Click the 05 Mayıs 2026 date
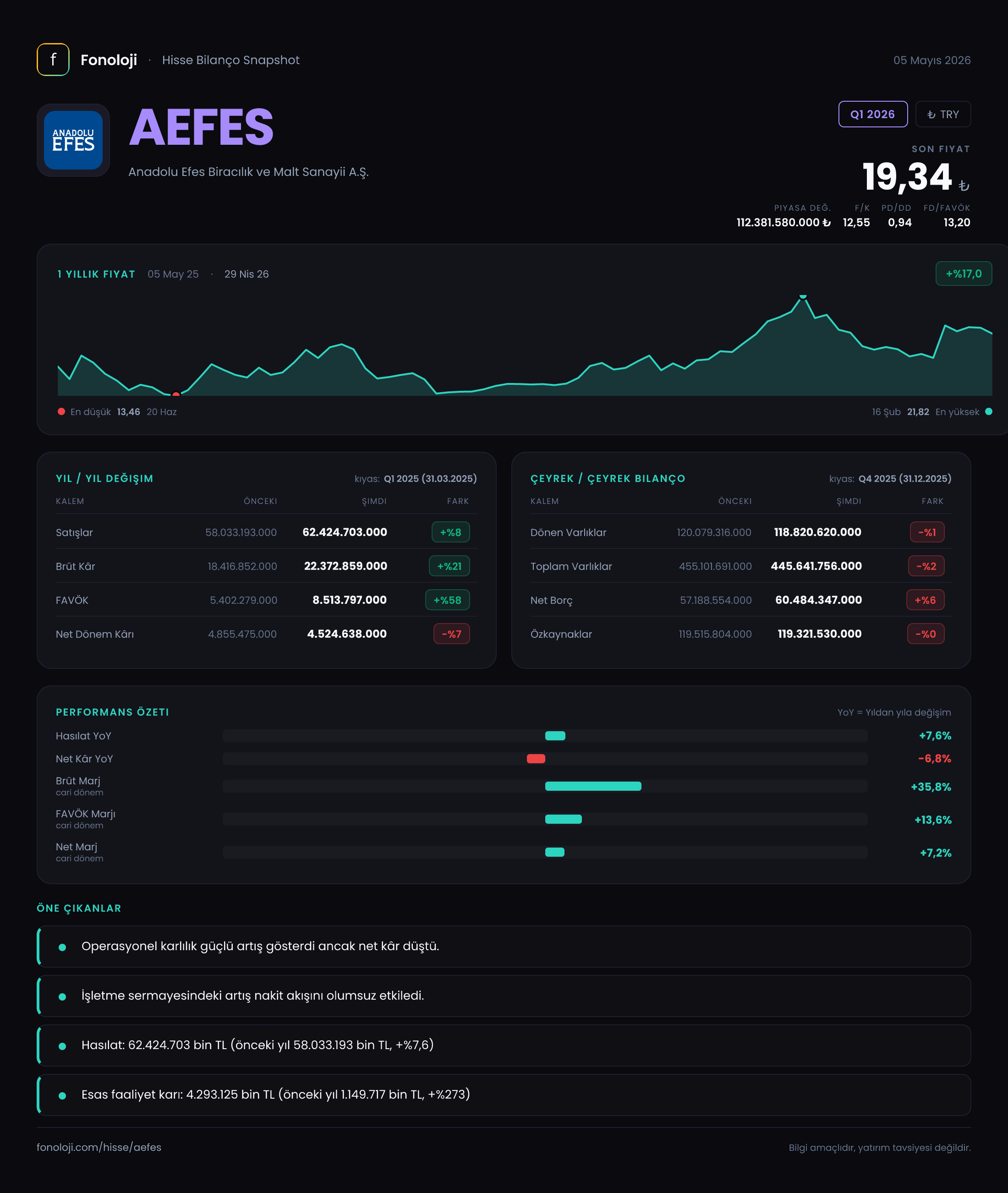The width and height of the screenshot is (1008, 1193). point(932,60)
